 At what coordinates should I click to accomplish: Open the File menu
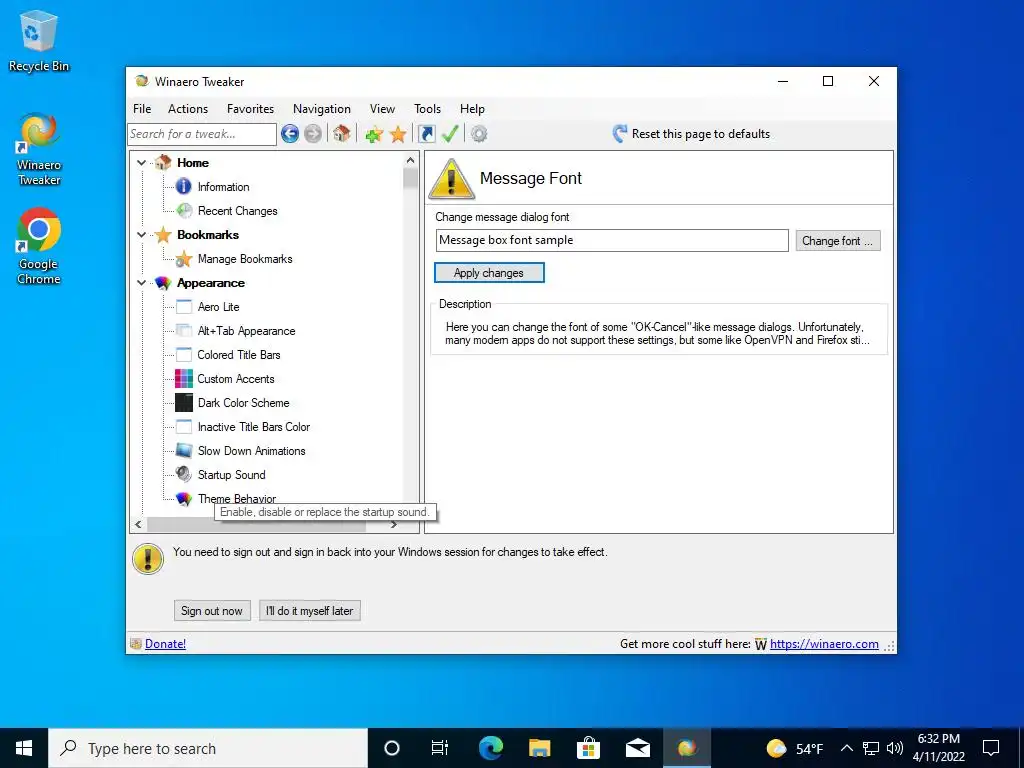[x=142, y=109]
